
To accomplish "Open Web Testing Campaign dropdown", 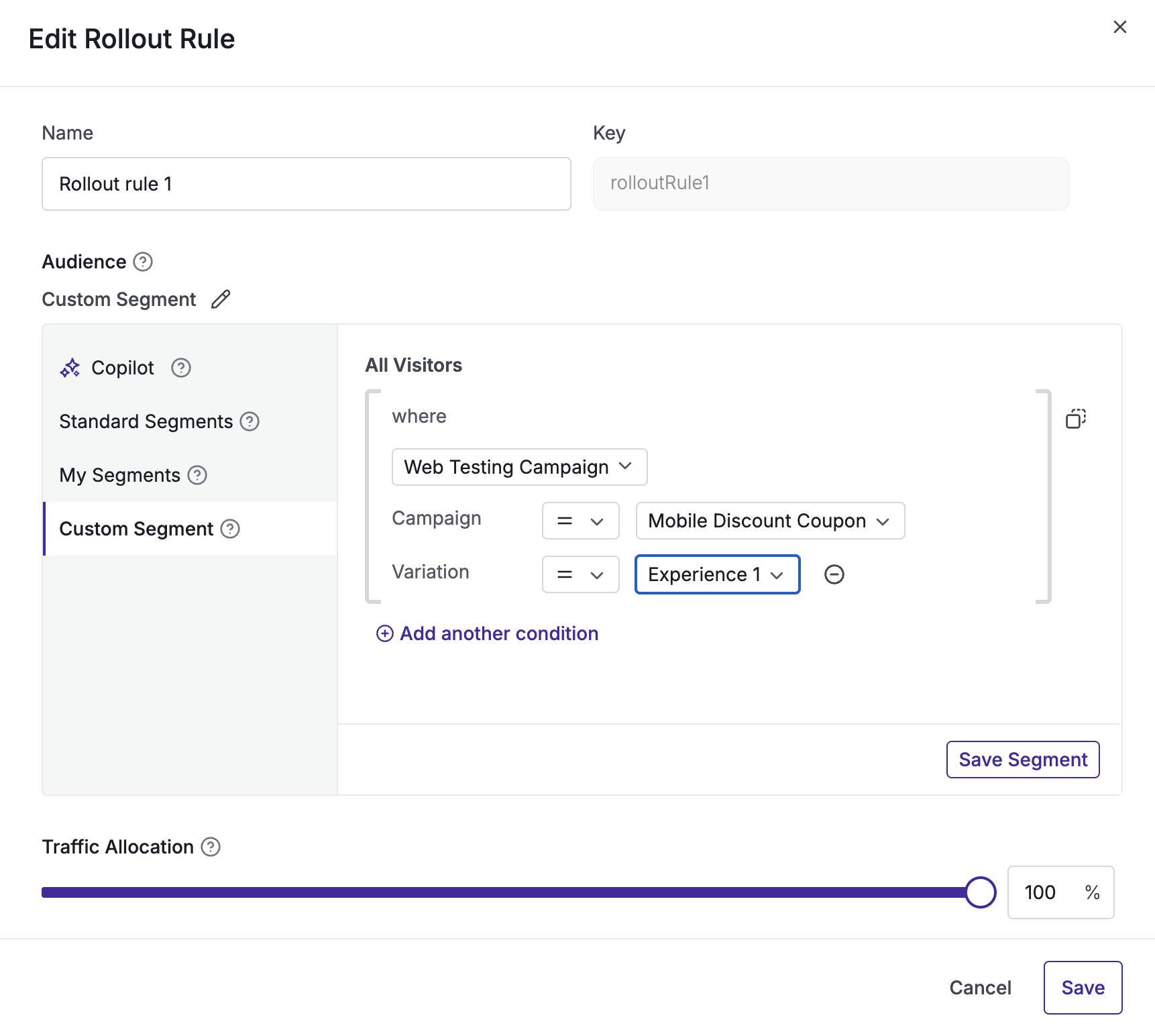I will pyautogui.click(x=520, y=467).
